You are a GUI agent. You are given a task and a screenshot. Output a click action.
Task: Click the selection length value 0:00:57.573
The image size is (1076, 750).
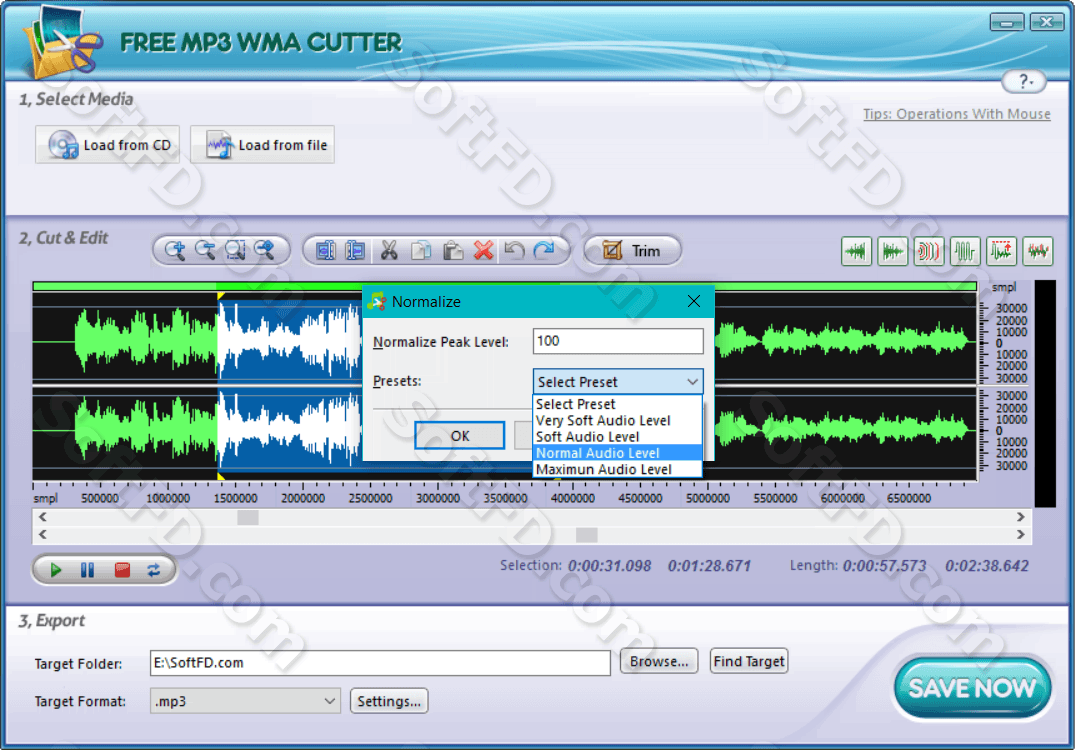tap(885, 566)
